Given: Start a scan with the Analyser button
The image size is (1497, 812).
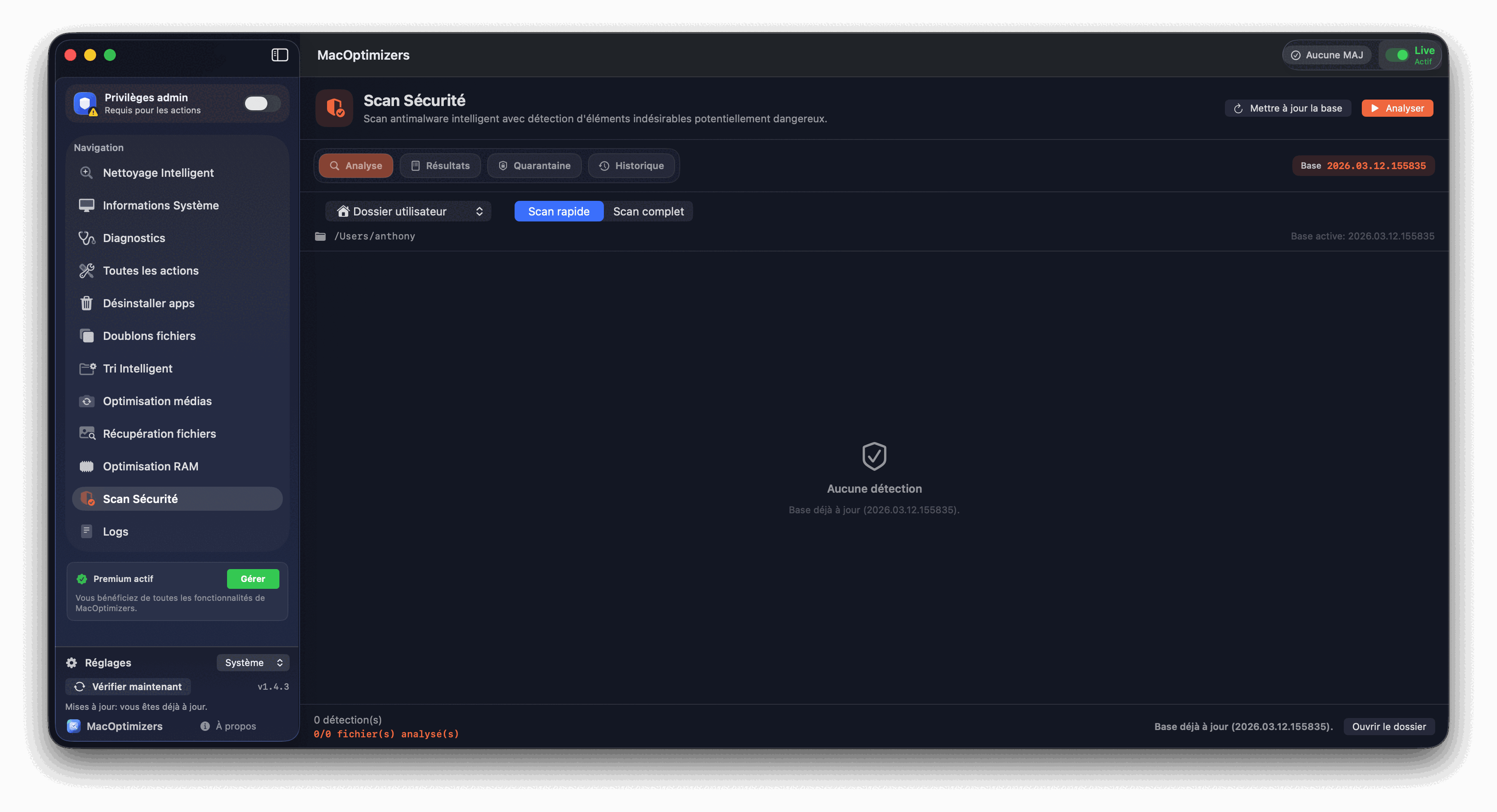Looking at the screenshot, I should [x=1397, y=108].
